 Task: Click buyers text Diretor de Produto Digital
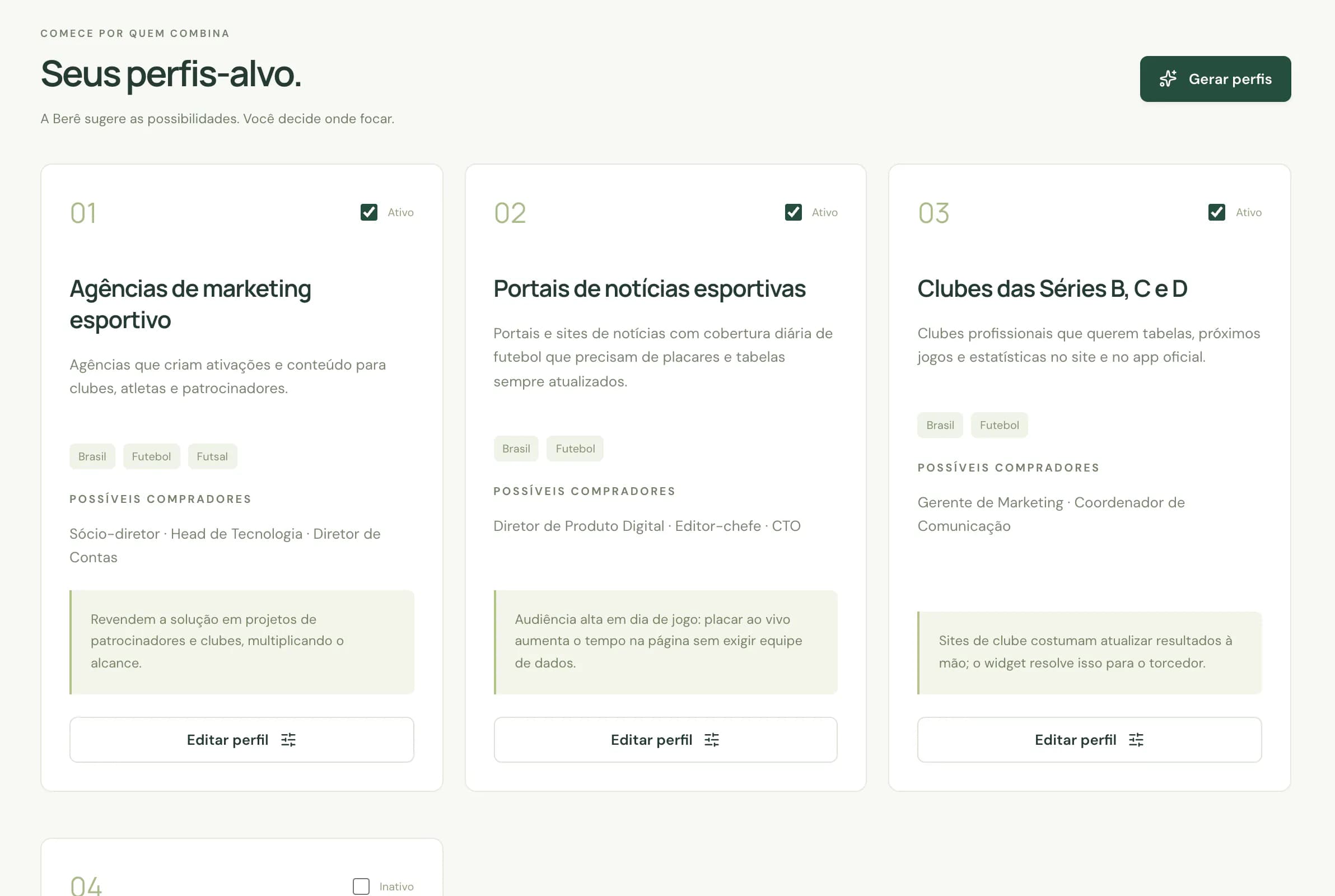click(x=647, y=526)
